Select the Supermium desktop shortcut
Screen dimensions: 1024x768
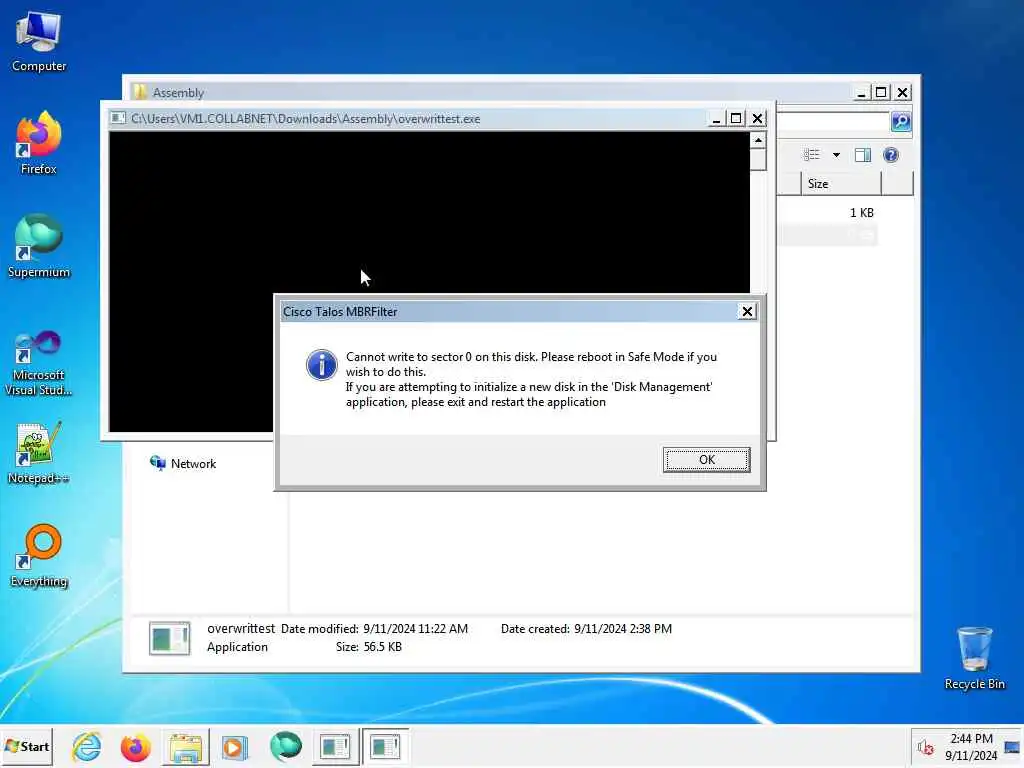[39, 247]
